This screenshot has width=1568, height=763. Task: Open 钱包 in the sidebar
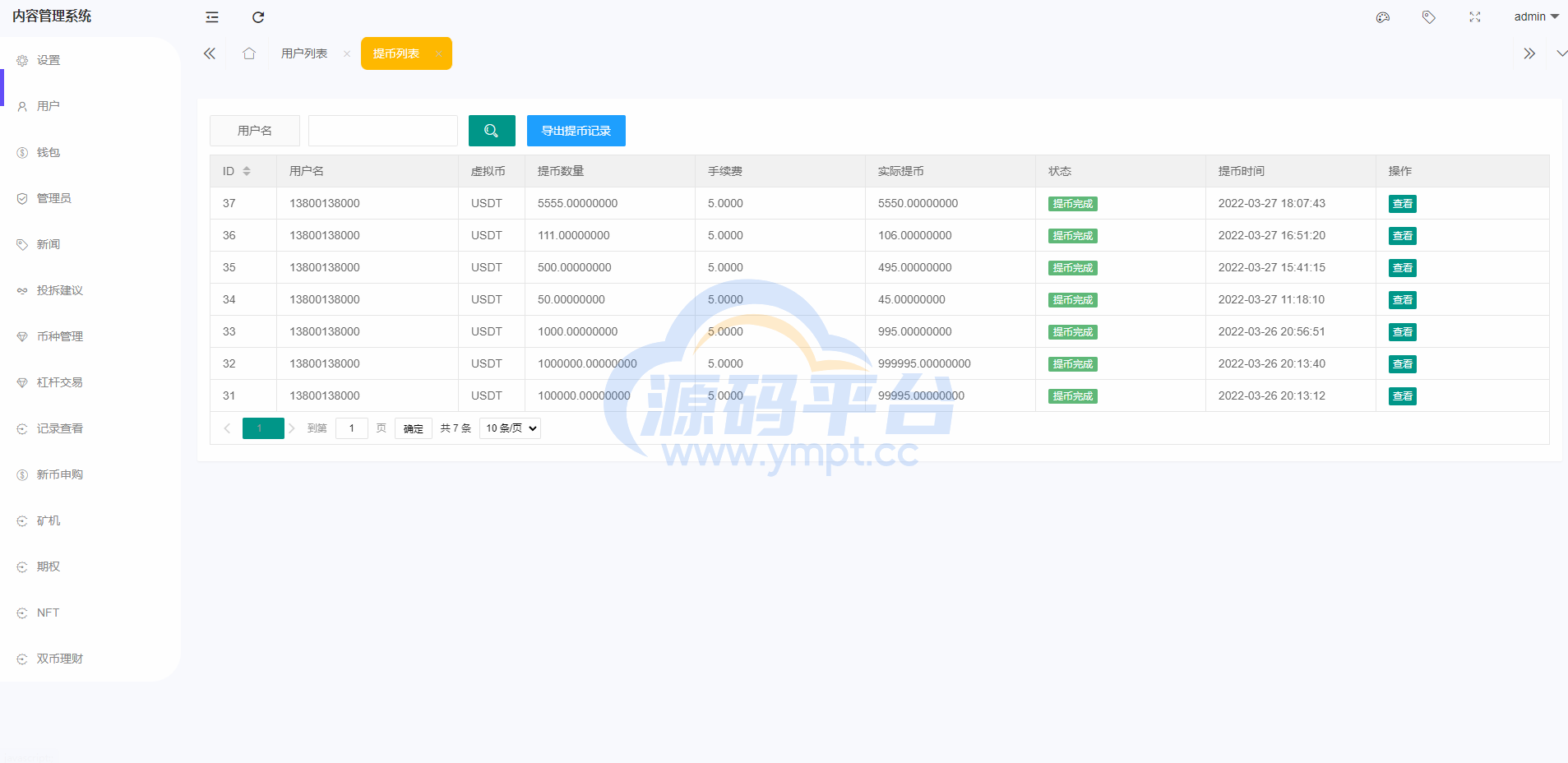click(90, 152)
